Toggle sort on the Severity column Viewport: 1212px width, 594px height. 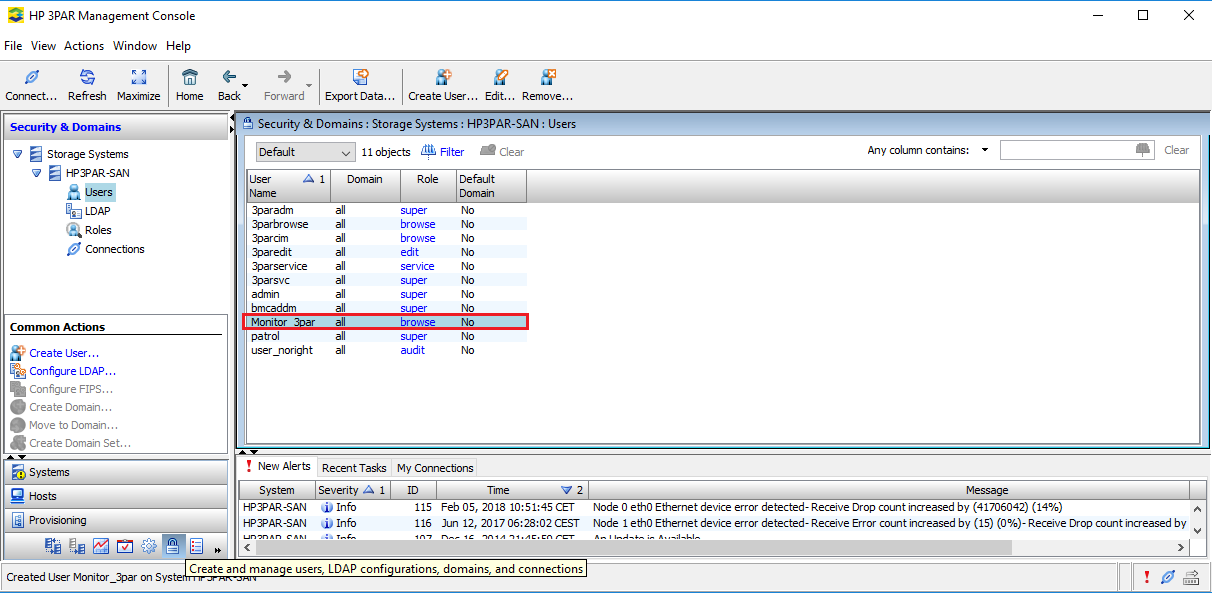click(x=341, y=490)
